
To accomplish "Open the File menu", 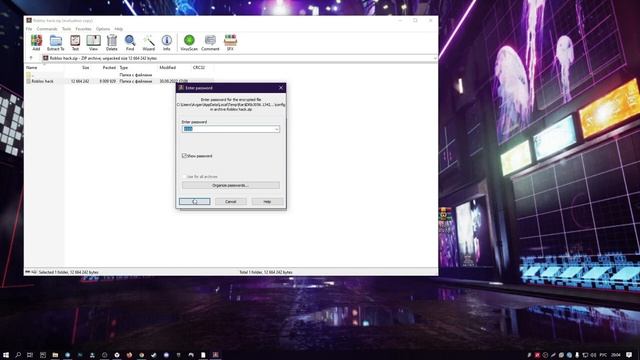I will [29, 29].
